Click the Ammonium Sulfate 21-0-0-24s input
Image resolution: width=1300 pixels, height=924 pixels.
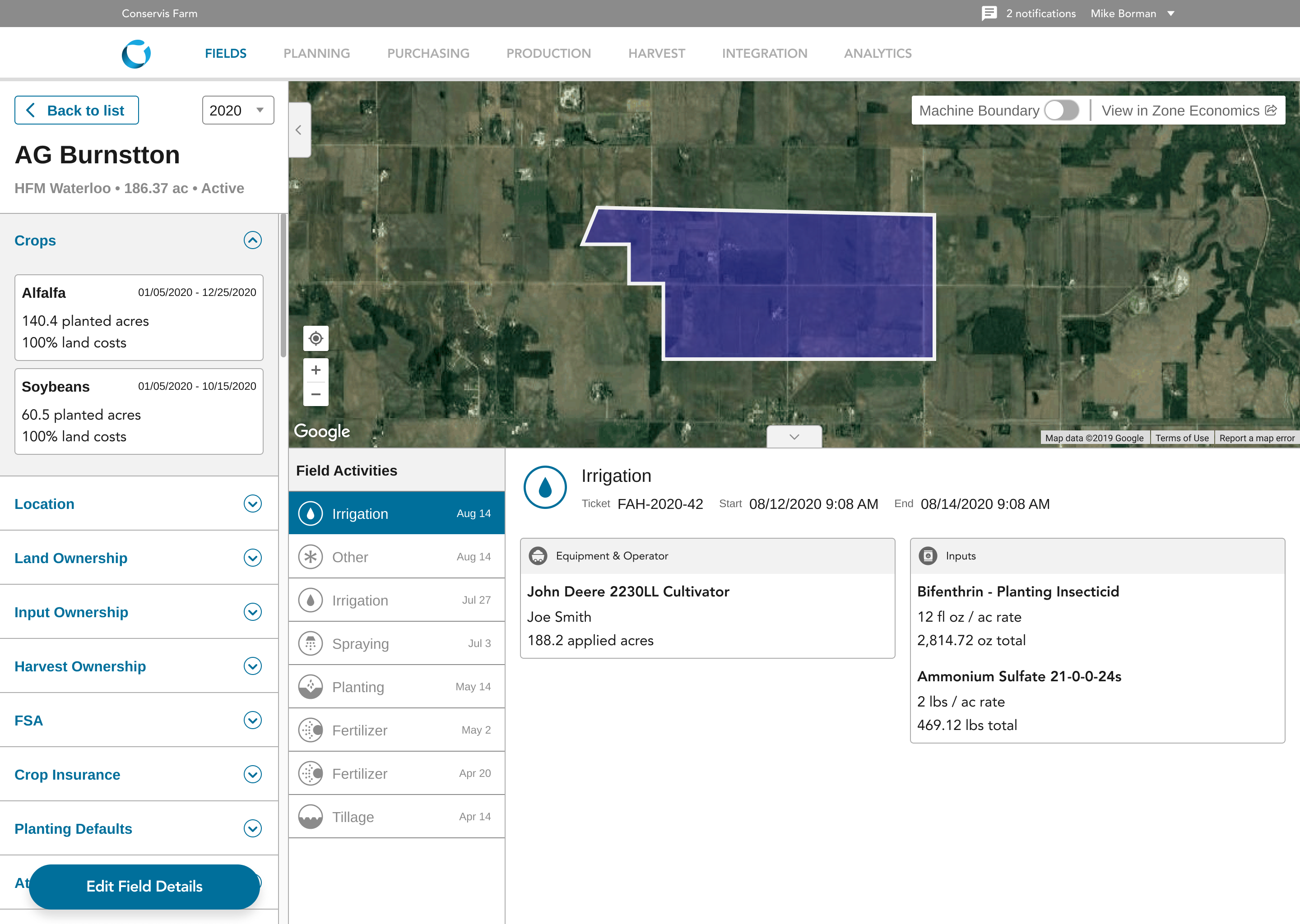(1019, 676)
